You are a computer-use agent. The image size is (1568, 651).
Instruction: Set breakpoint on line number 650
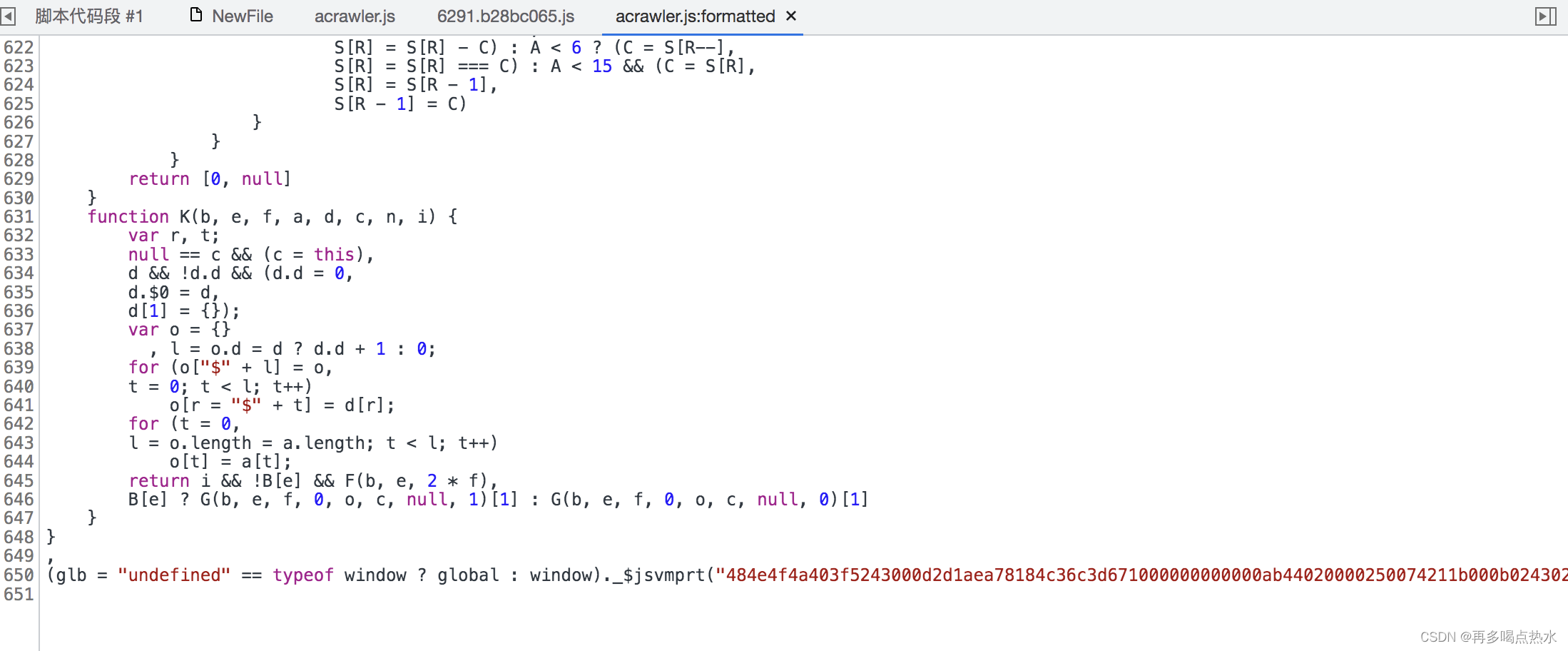(x=19, y=575)
